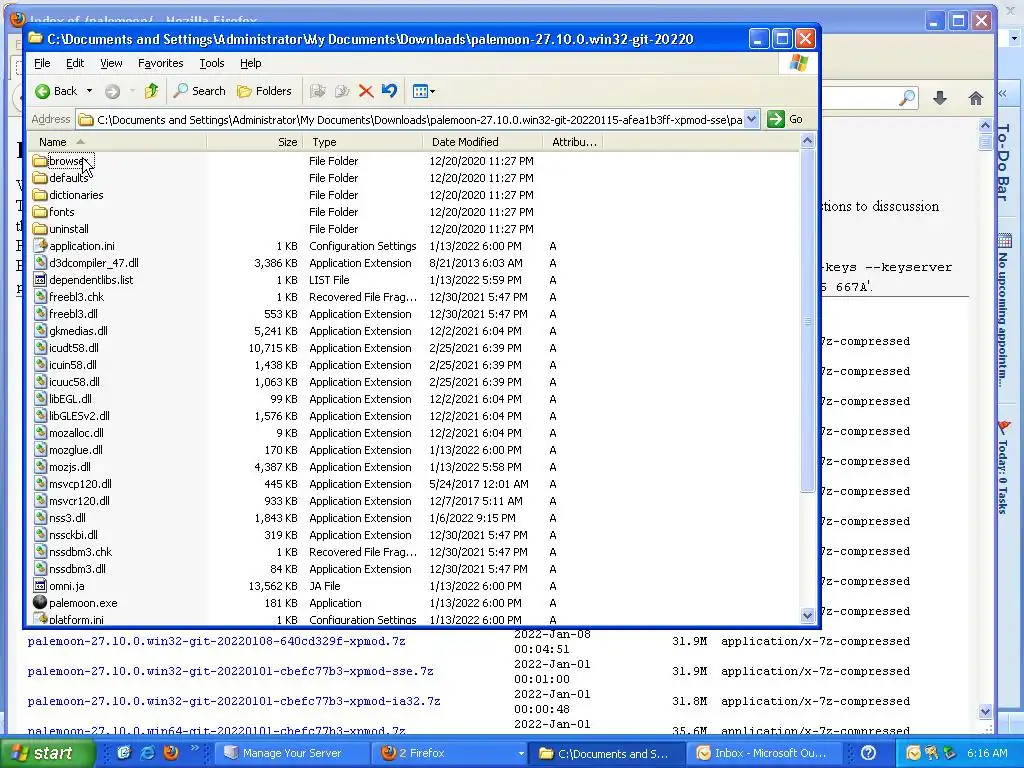Image resolution: width=1024 pixels, height=768 pixels.
Task: Click the Forward arrow toolbar icon
Action: [112, 91]
